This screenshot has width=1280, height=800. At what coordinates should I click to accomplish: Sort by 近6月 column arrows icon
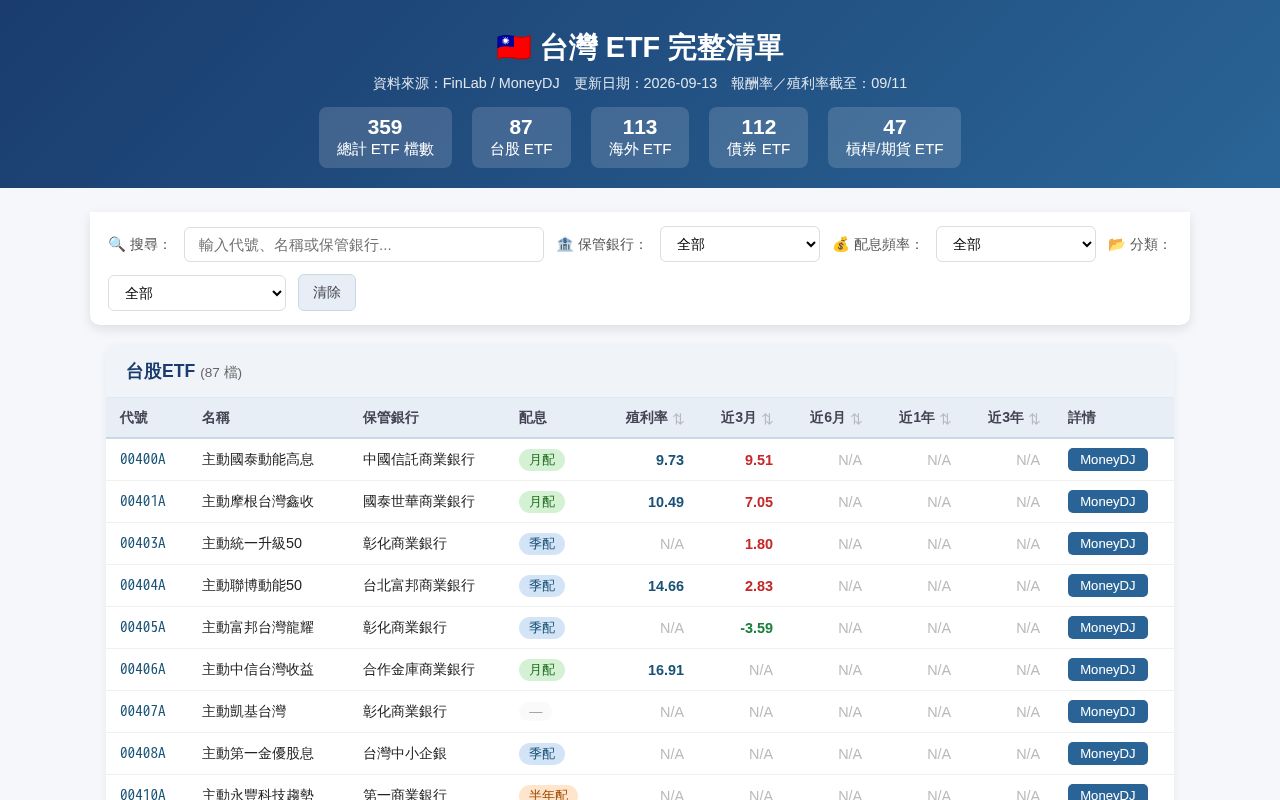[856, 418]
